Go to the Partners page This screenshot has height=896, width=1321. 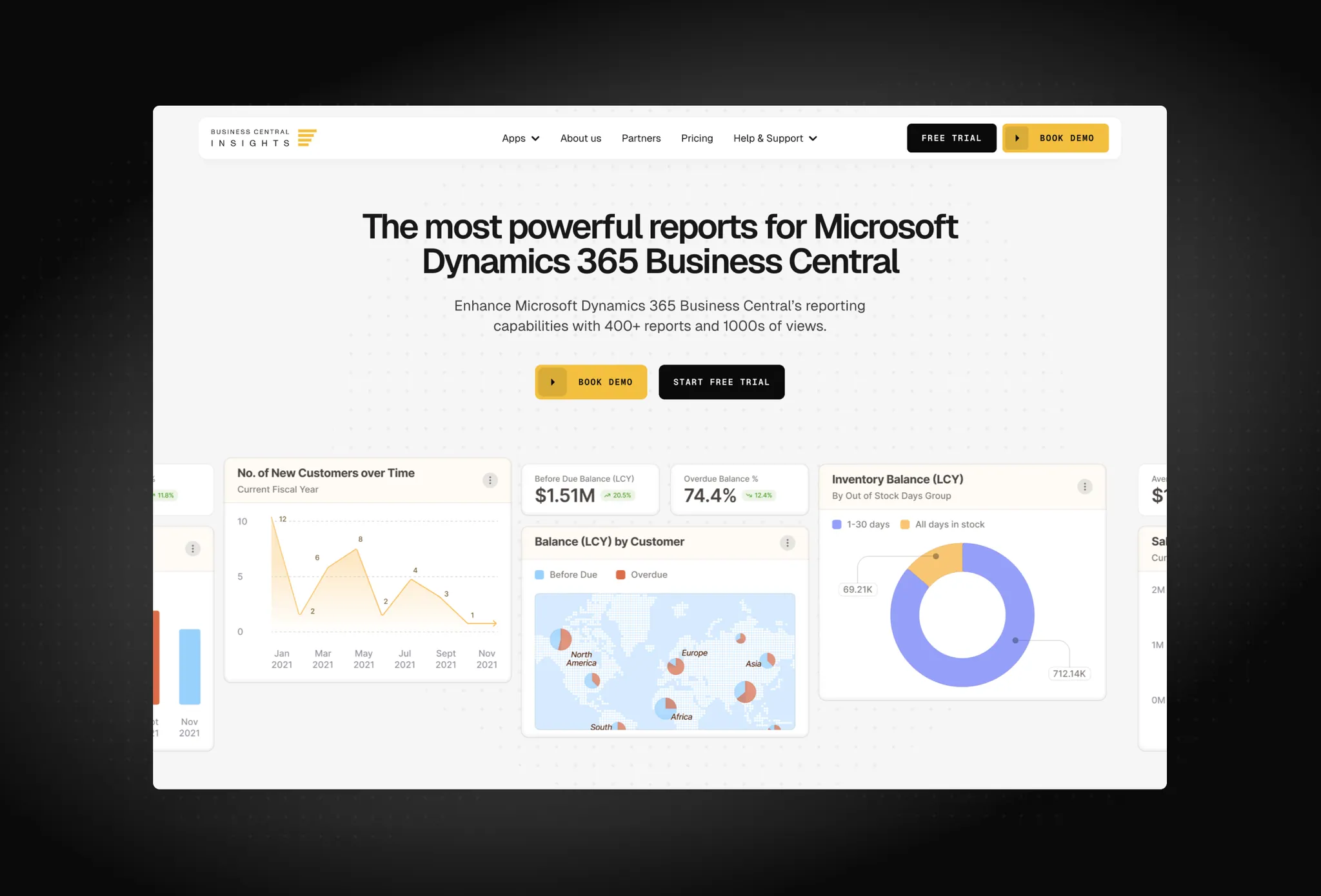tap(641, 138)
